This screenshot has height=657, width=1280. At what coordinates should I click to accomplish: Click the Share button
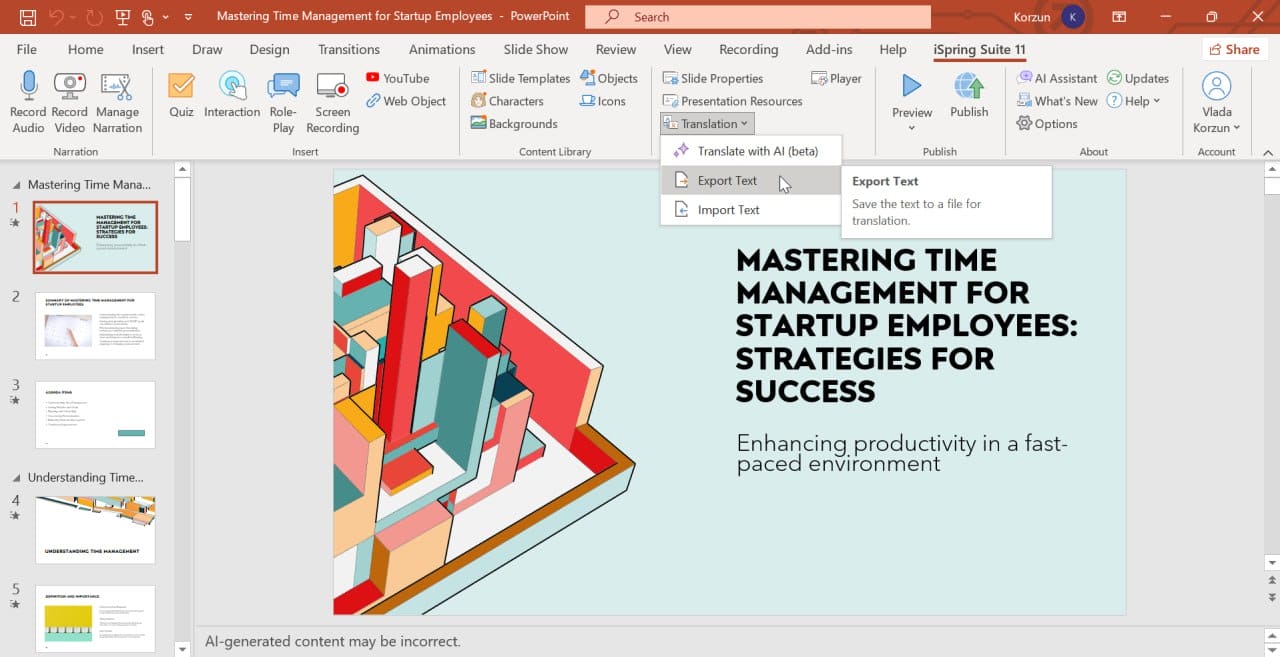coord(1234,49)
